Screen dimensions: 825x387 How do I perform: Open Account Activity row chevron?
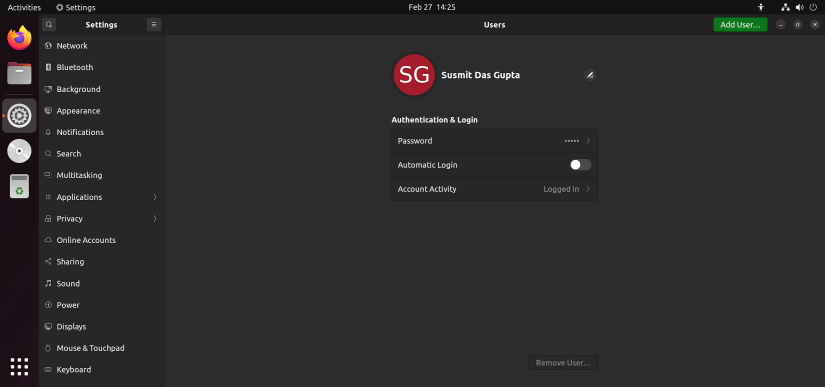(x=588, y=189)
